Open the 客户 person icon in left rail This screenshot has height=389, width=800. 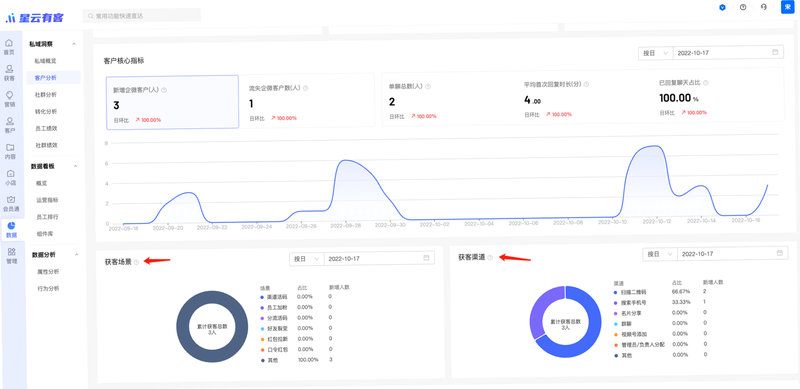coord(9,125)
